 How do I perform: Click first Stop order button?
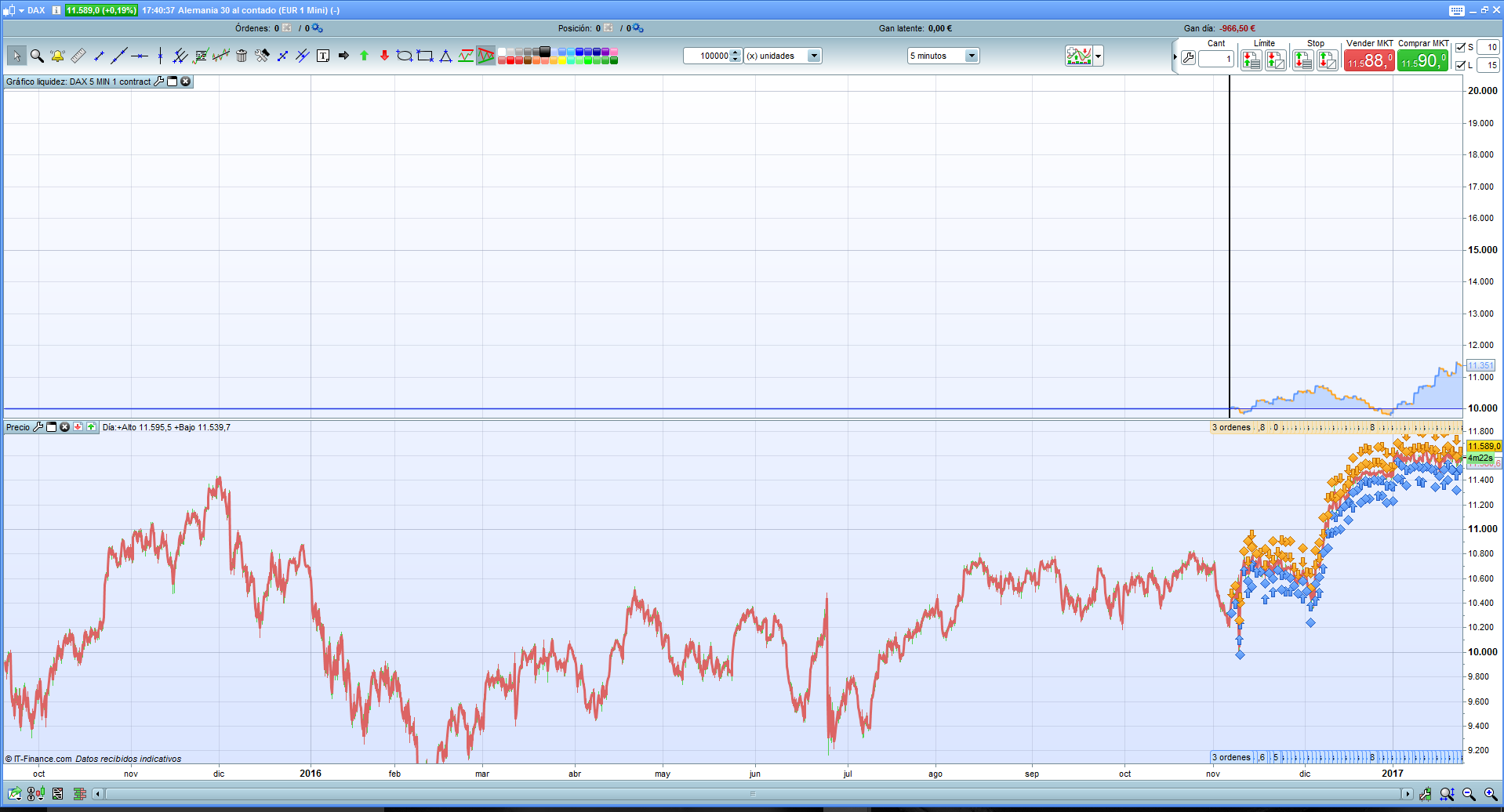1303,60
